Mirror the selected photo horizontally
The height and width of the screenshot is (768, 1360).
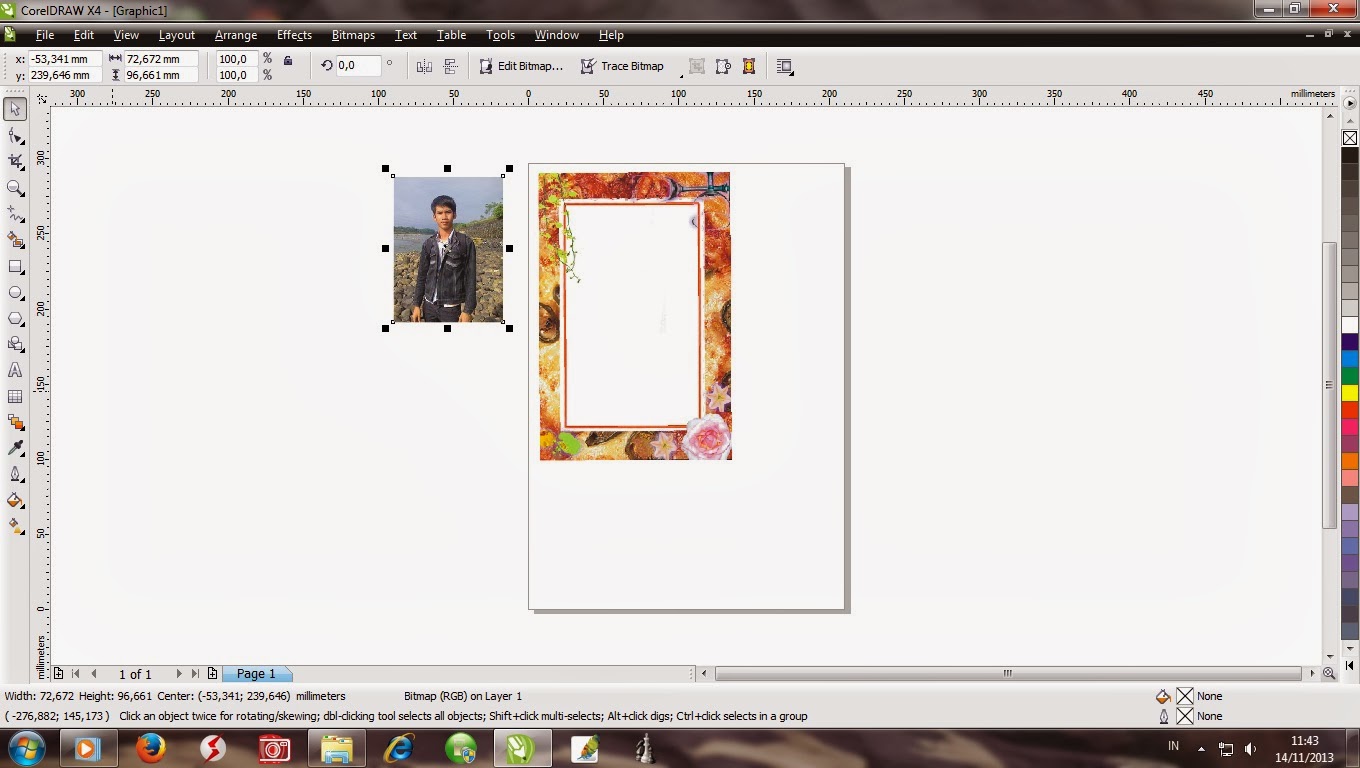pyautogui.click(x=424, y=65)
